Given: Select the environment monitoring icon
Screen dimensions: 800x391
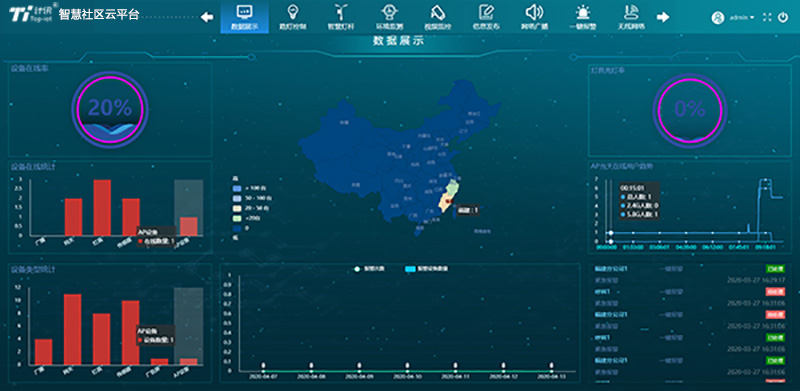Looking at the screenshot, I should 389,11.
